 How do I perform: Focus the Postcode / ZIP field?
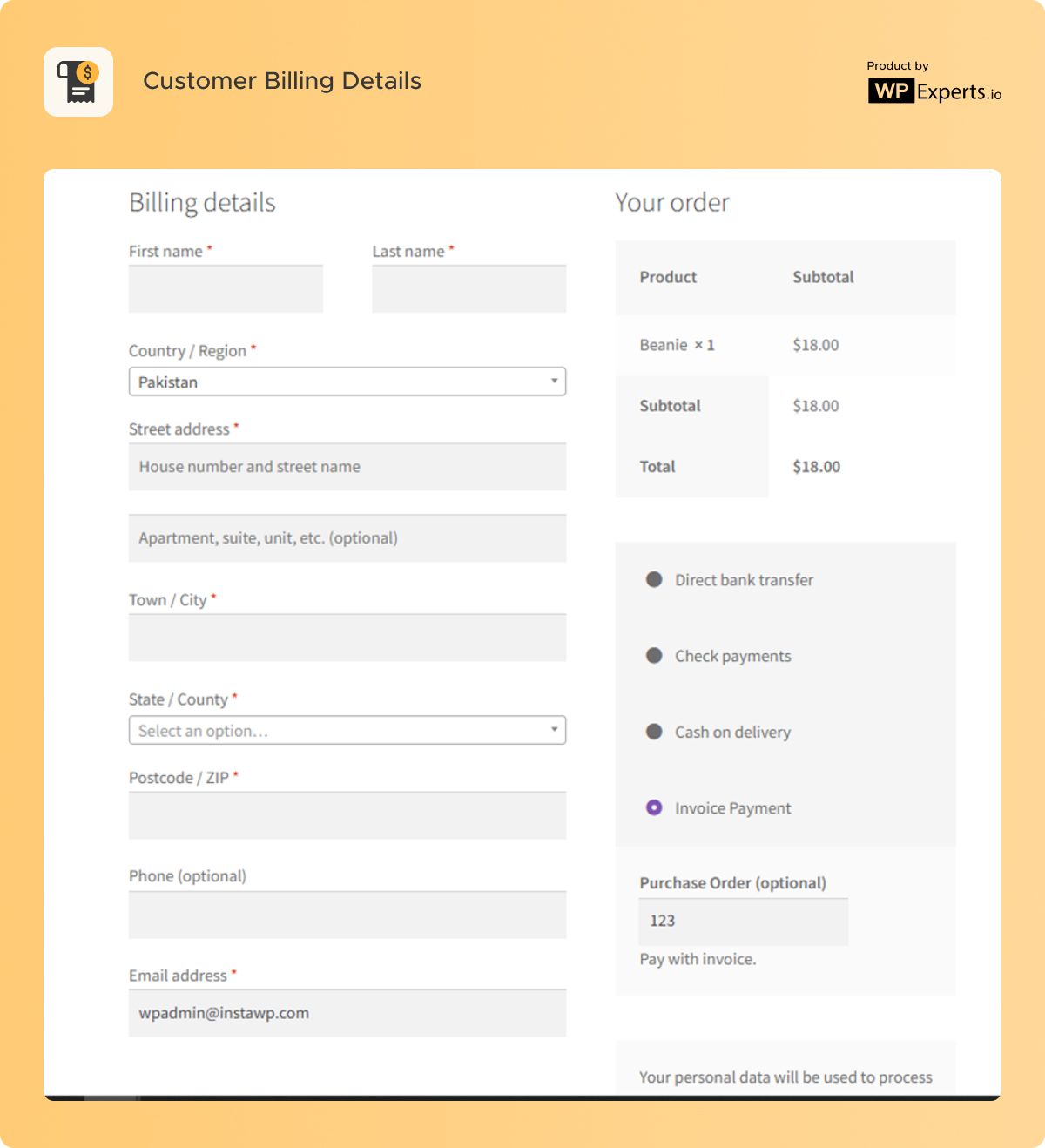tap(347, 815)
